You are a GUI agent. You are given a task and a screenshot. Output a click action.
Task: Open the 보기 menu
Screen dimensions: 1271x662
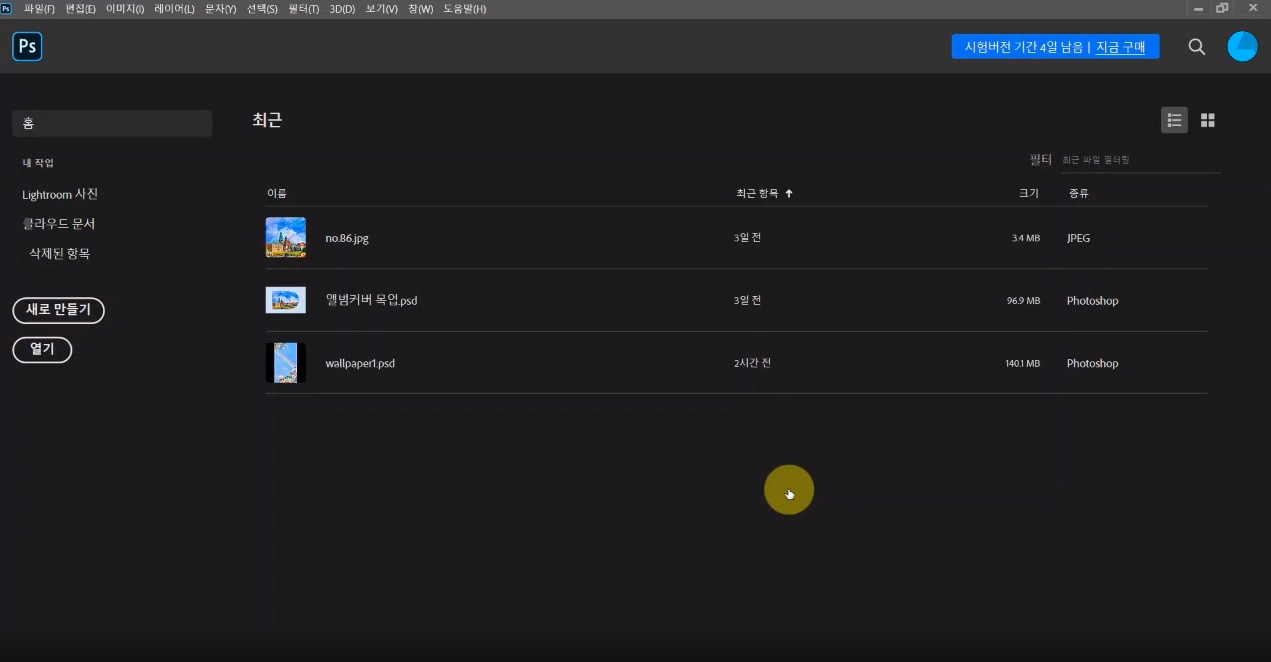point(382,7)
